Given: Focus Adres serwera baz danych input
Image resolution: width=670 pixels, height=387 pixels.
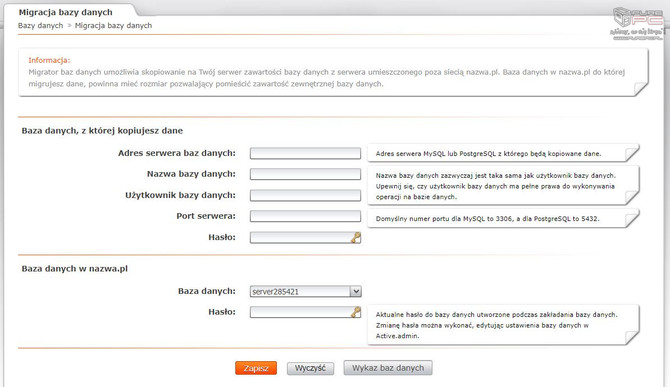Looking at the screenshot, I should point(305,153).
